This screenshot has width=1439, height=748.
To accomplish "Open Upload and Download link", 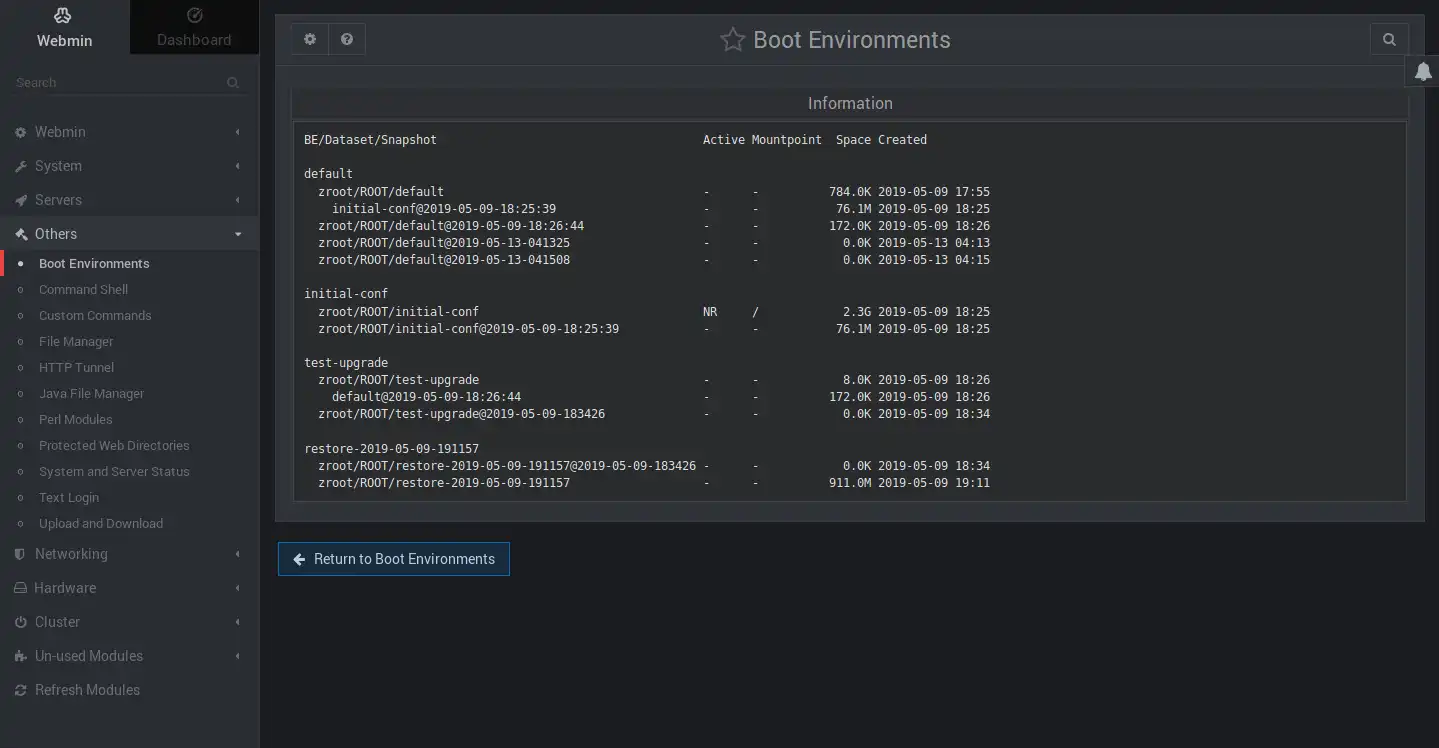I will tap(101, 524).
